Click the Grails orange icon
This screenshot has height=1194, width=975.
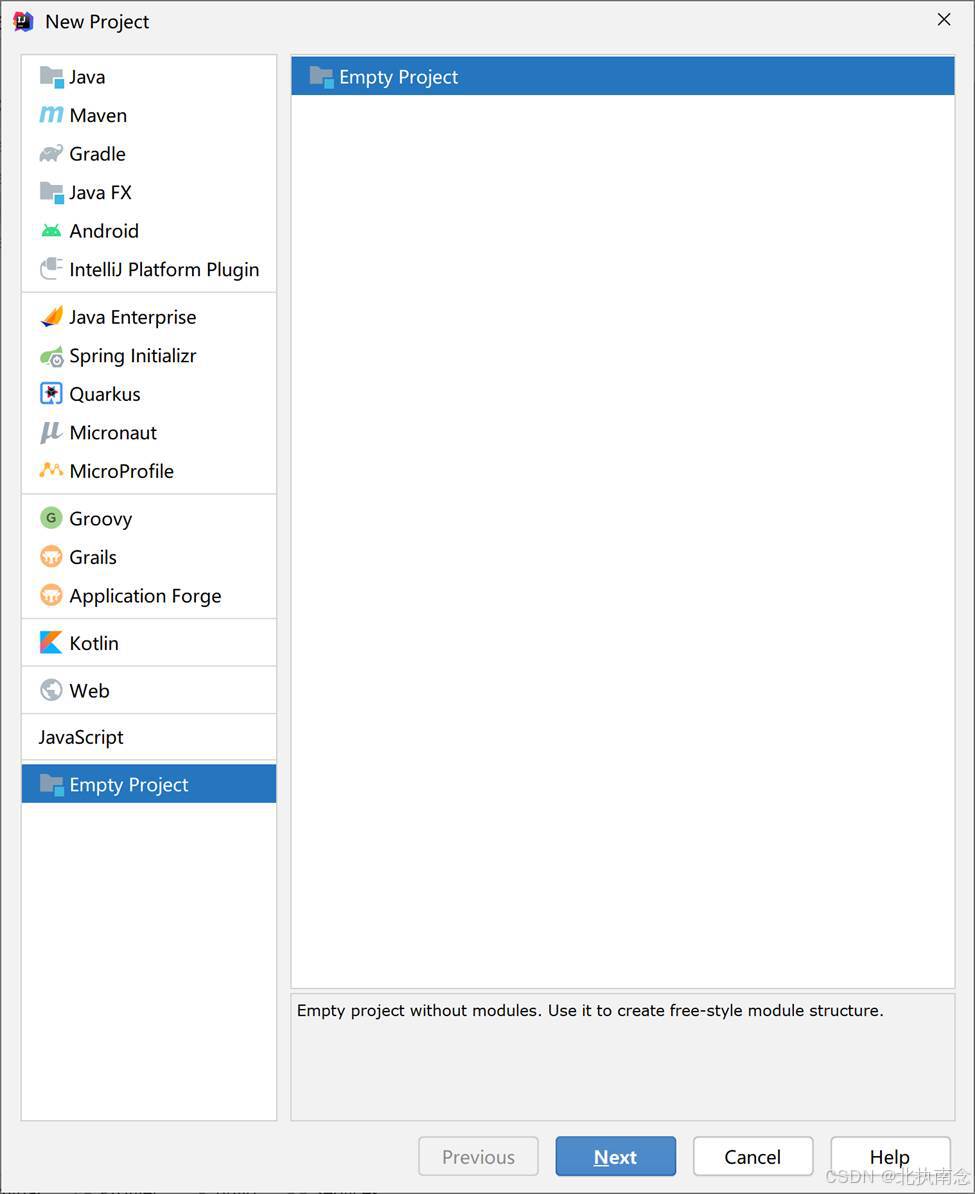point(51,557)
